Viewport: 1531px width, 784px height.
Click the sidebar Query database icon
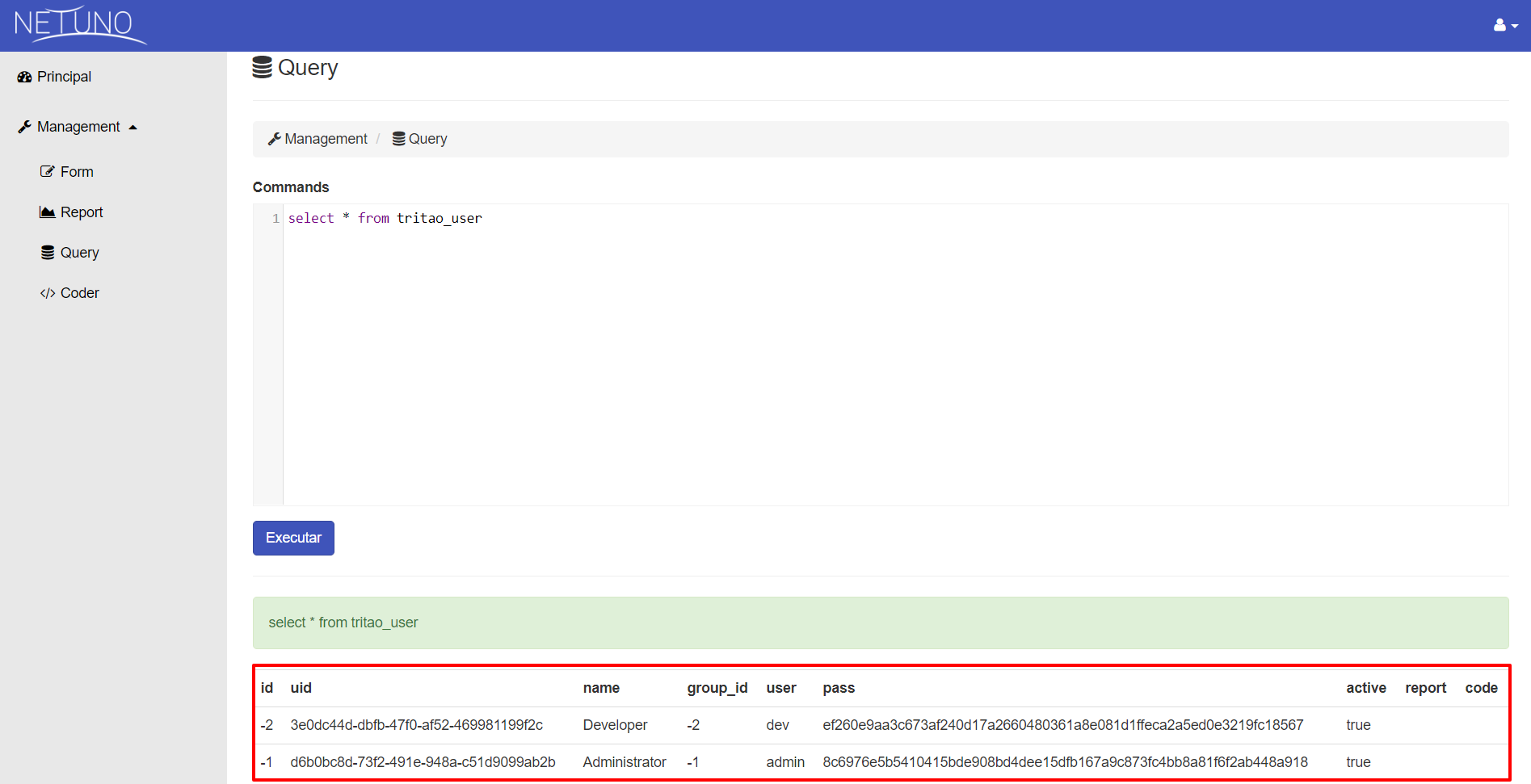coord(48,253)
